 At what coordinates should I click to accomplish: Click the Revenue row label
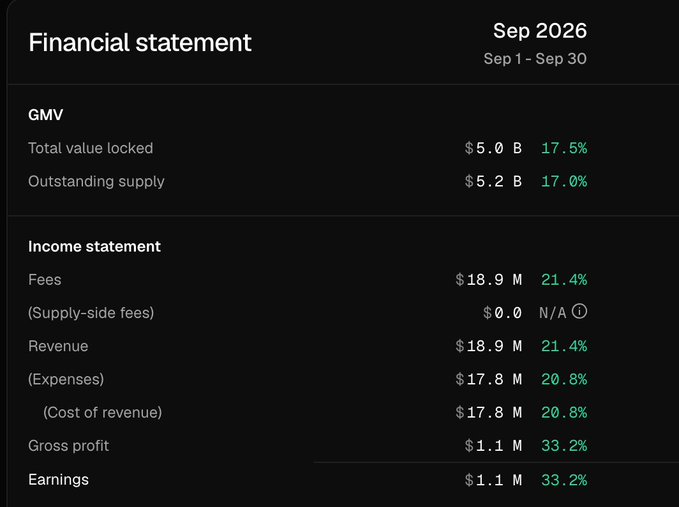58,346
